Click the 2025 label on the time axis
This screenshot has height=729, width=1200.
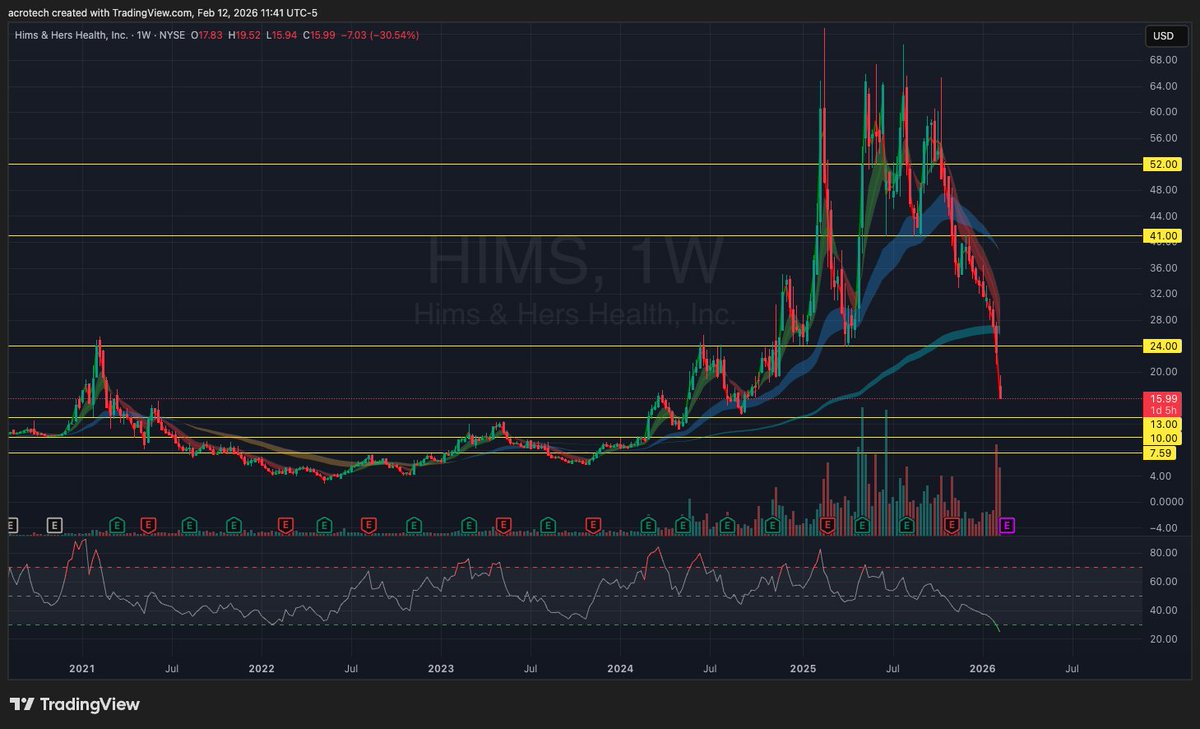click(x=803, y=667)
